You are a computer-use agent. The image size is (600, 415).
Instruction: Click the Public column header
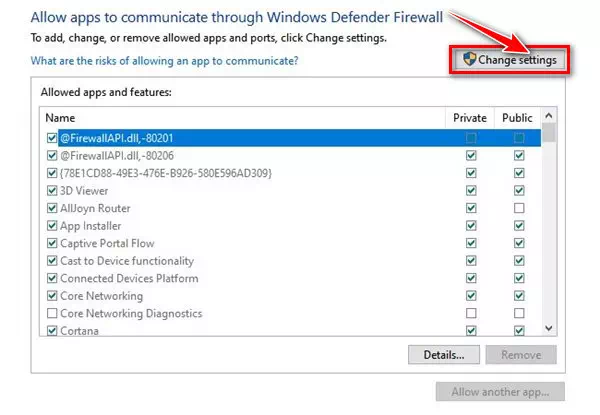517,118
